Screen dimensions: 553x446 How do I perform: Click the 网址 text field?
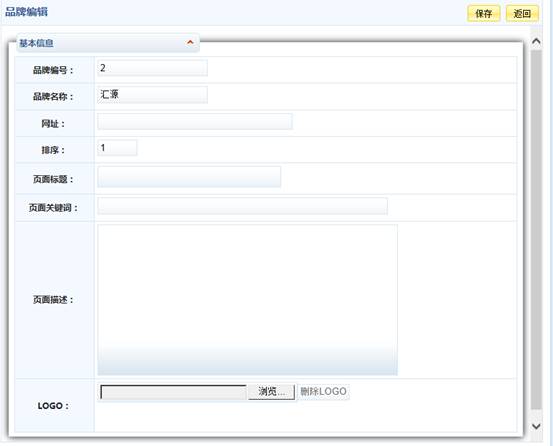pos(195,121)
